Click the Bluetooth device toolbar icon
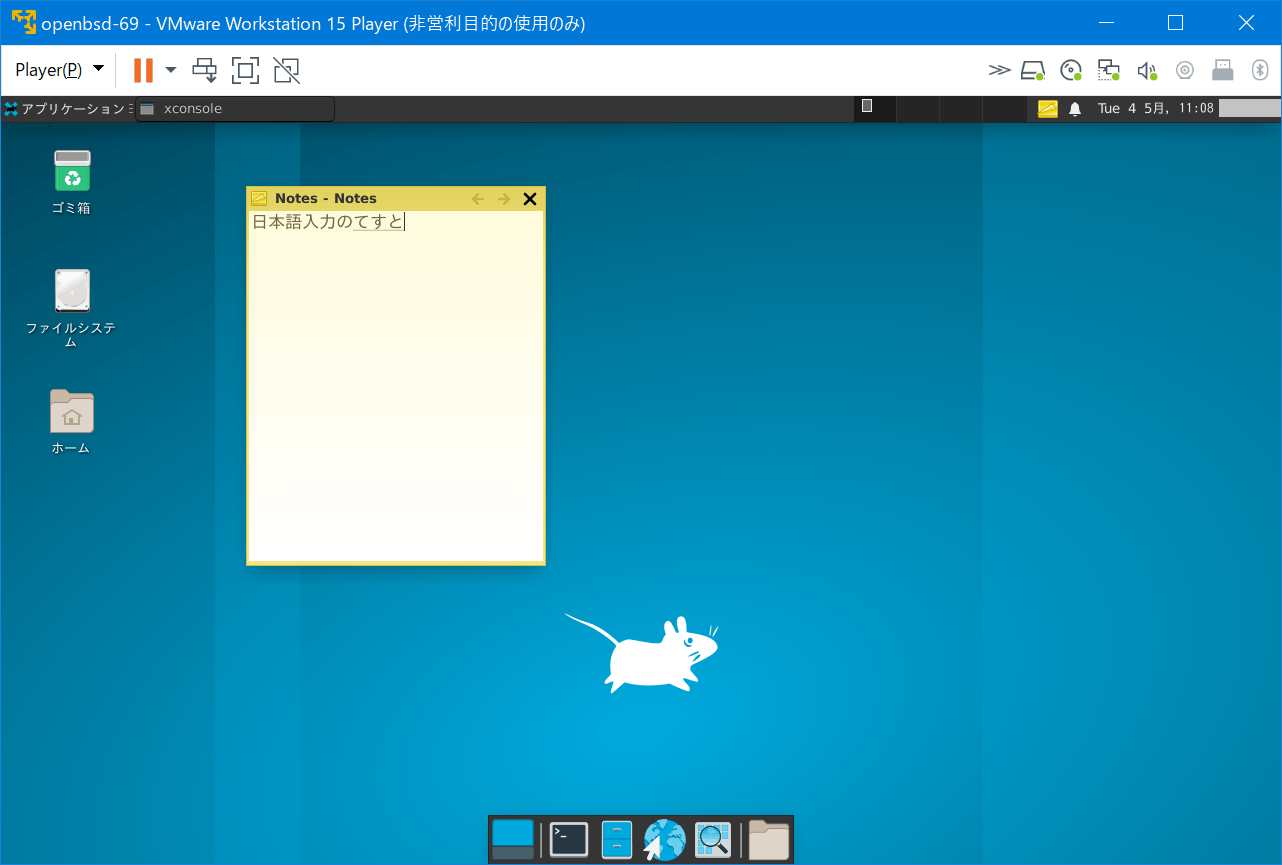 (x=1260, y=69)
